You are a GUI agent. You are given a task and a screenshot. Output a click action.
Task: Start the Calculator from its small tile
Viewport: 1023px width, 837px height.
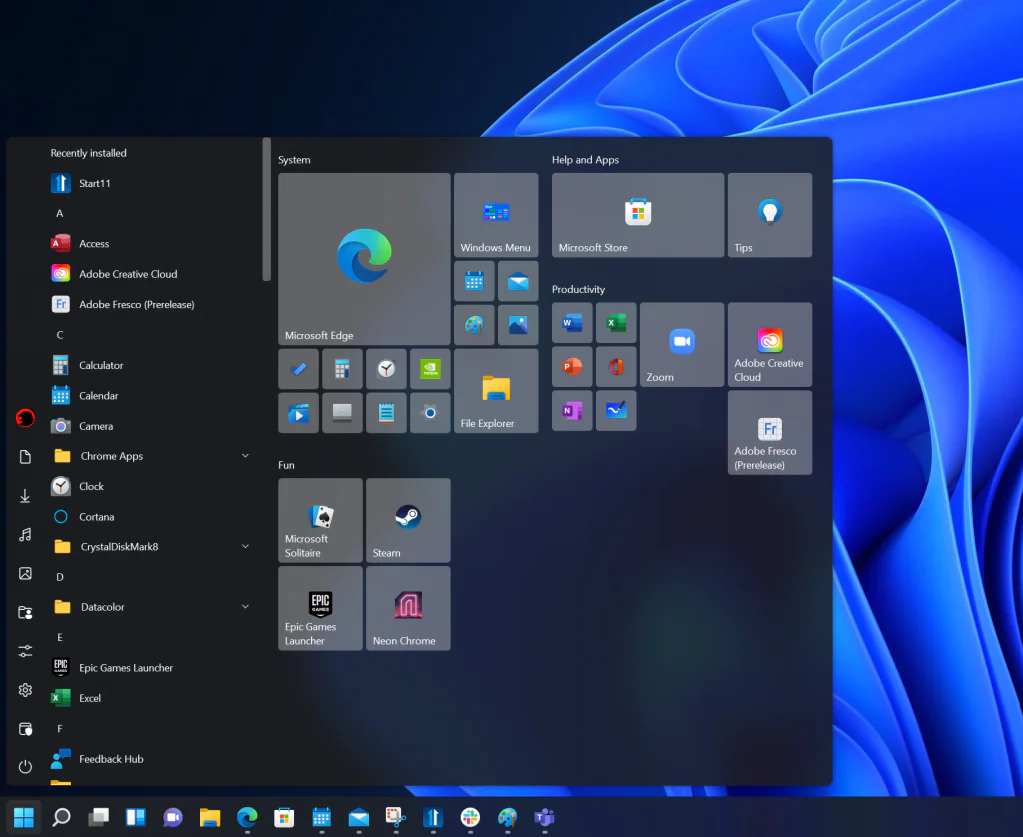tap(342, 368)
